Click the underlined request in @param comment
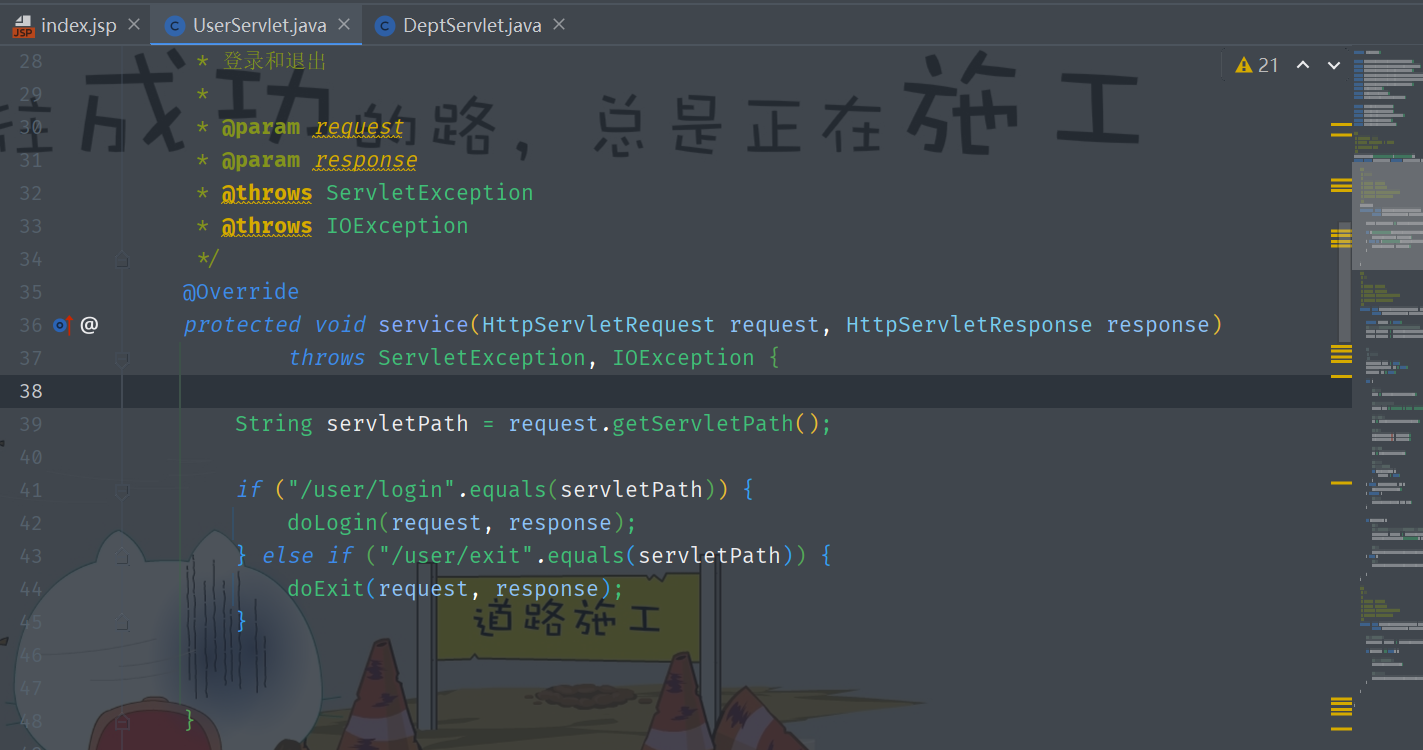The height and width of the screenshot is (750, 1423). coord(359,127)
